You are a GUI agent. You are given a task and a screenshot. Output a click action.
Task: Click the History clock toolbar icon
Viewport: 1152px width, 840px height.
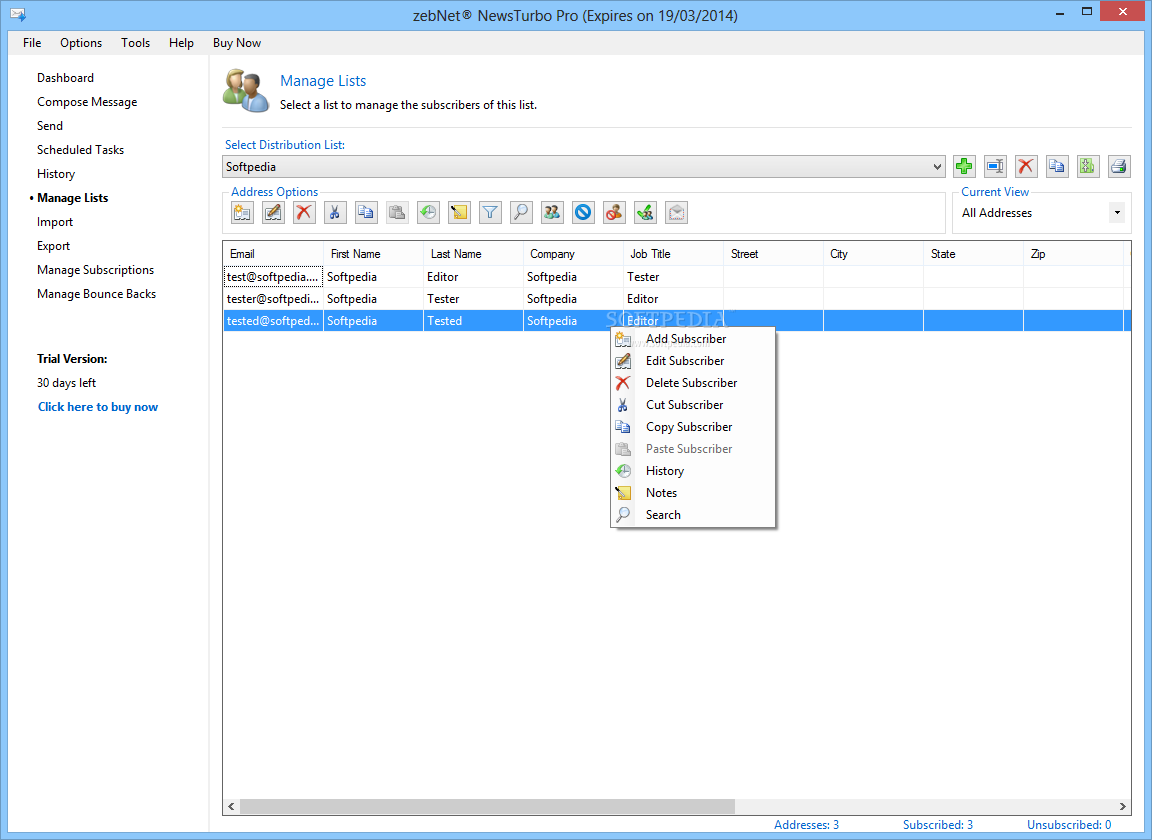[428, 213]
